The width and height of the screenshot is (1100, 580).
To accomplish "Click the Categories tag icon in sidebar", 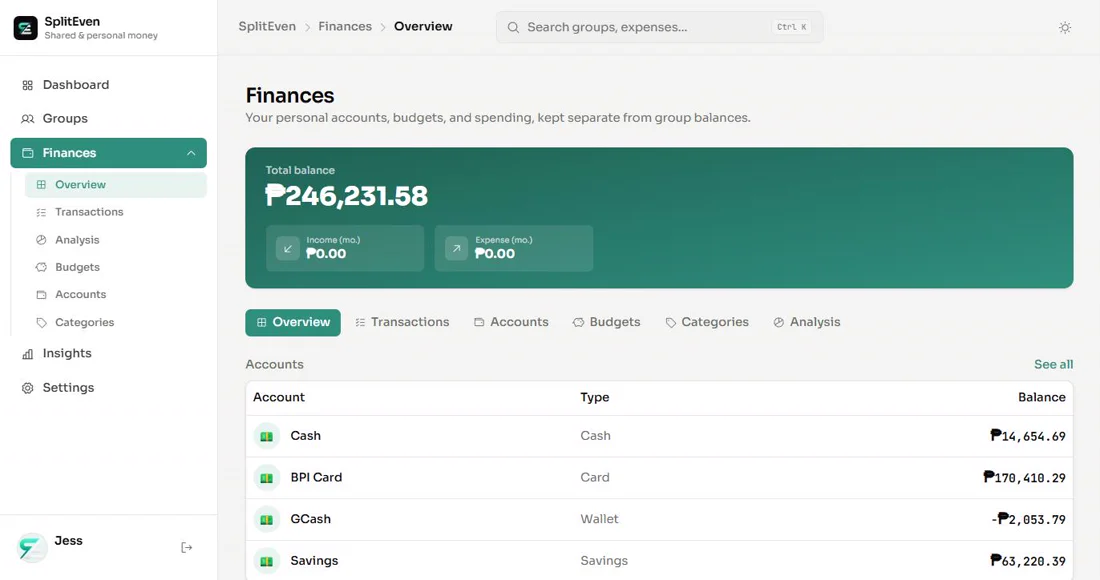I will click(x=41, y=323).
